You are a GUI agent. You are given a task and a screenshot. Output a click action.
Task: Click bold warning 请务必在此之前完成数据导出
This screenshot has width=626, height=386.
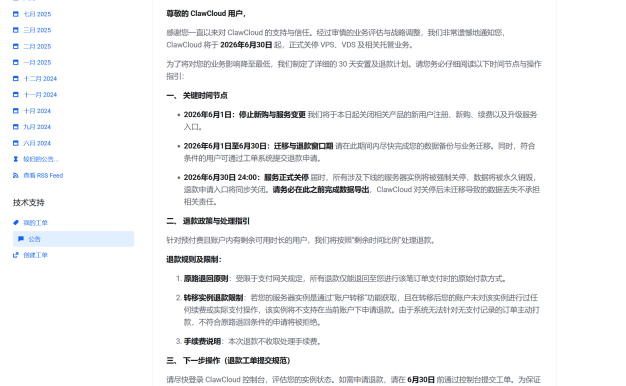pos(321,190)
